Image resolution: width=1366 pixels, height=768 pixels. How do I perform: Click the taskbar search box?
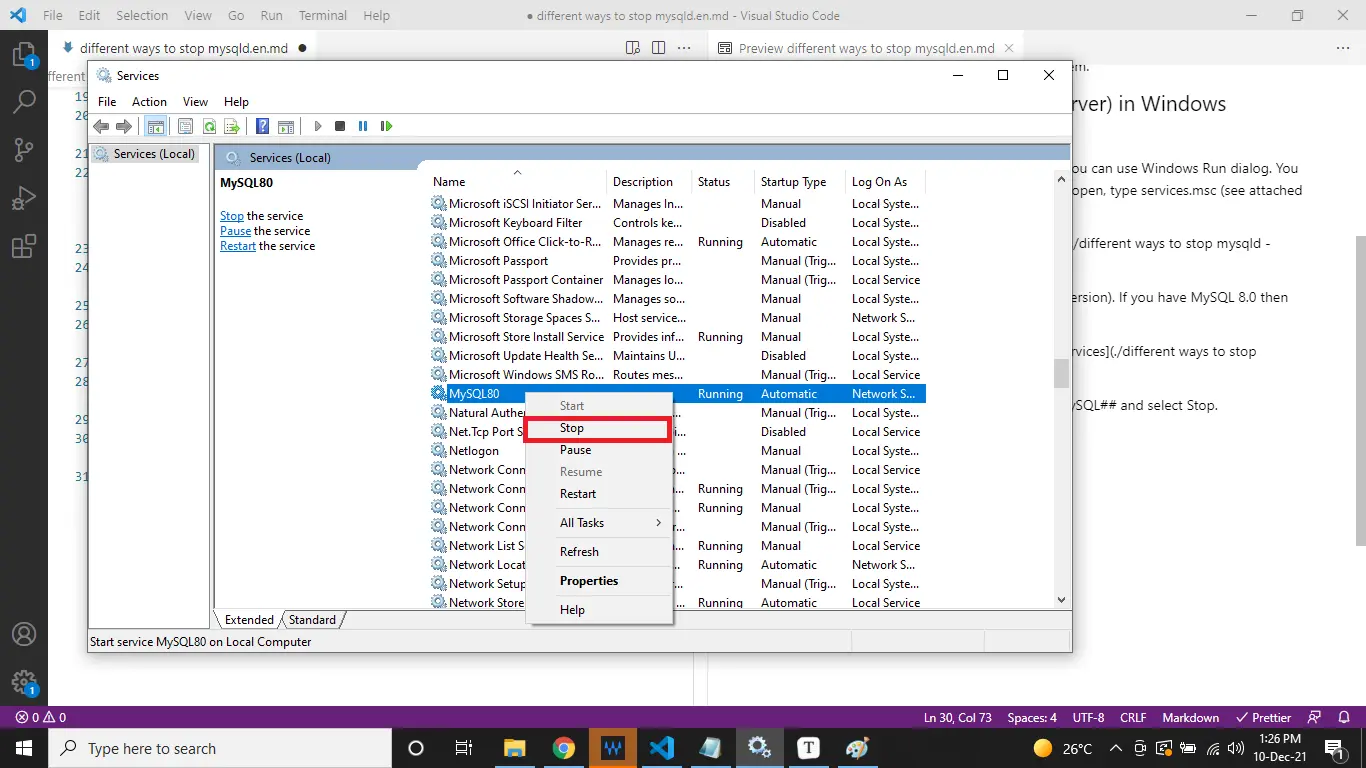220,748
